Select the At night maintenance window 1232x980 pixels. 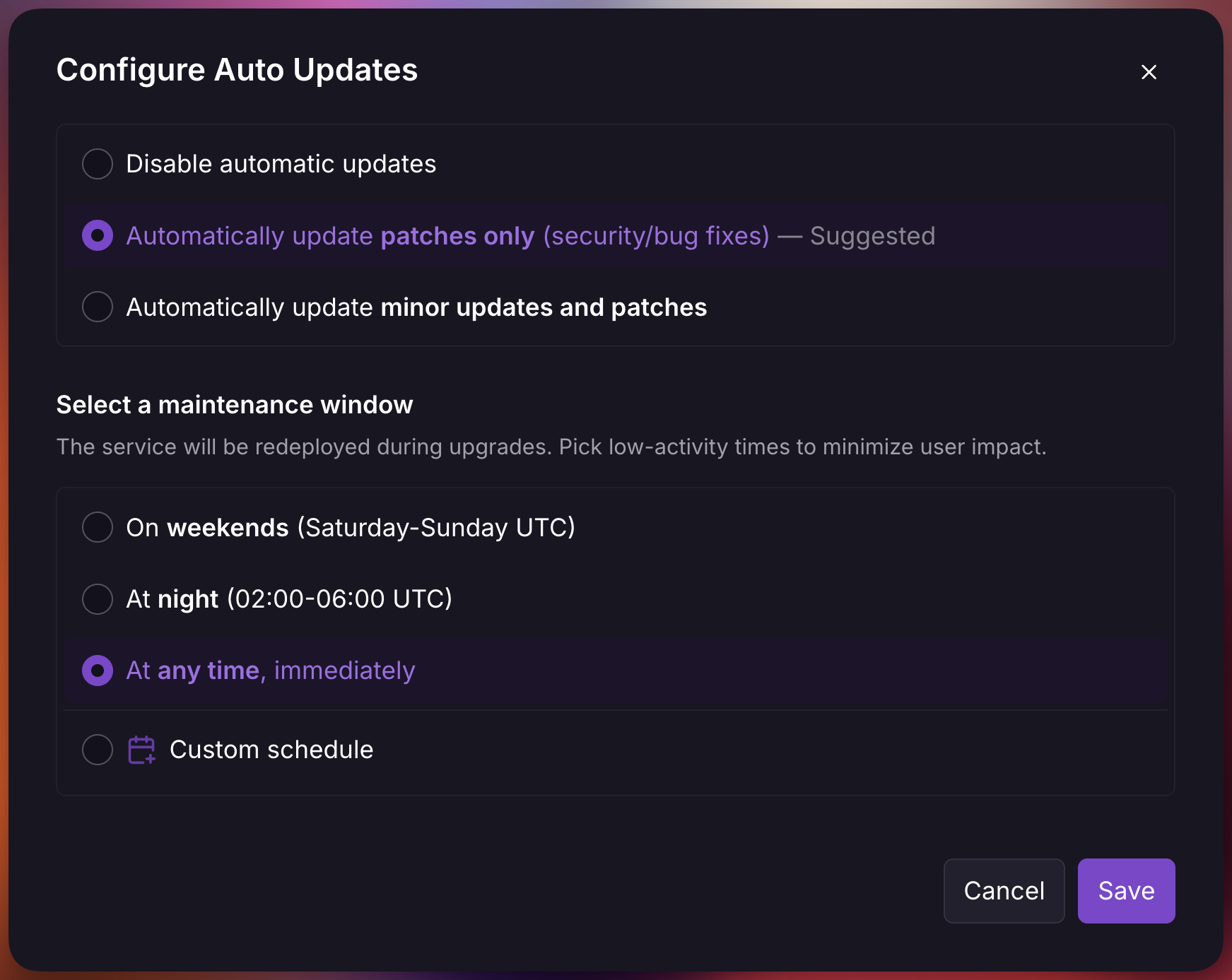(97, 599)
